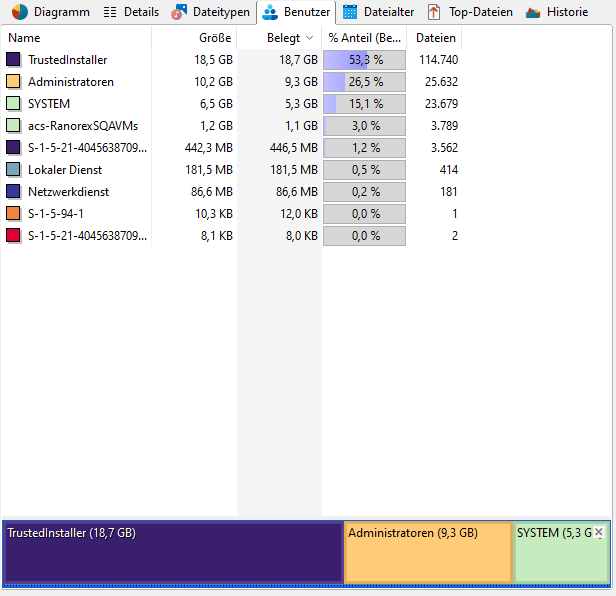Click the 114.740 file count

(x=438, y=60)
